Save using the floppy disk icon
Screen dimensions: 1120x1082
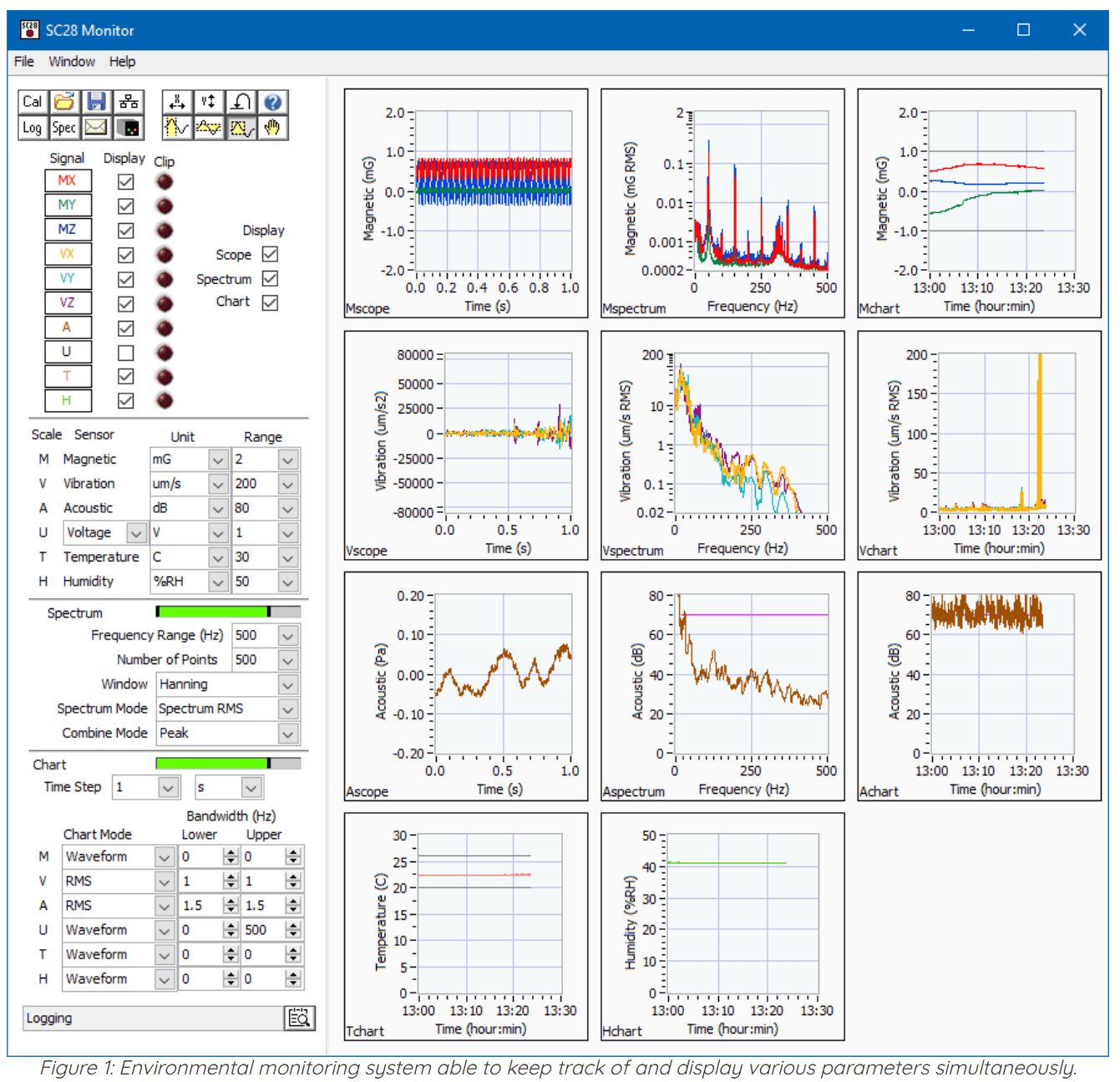pyautogui.click(x=96, y=102)
